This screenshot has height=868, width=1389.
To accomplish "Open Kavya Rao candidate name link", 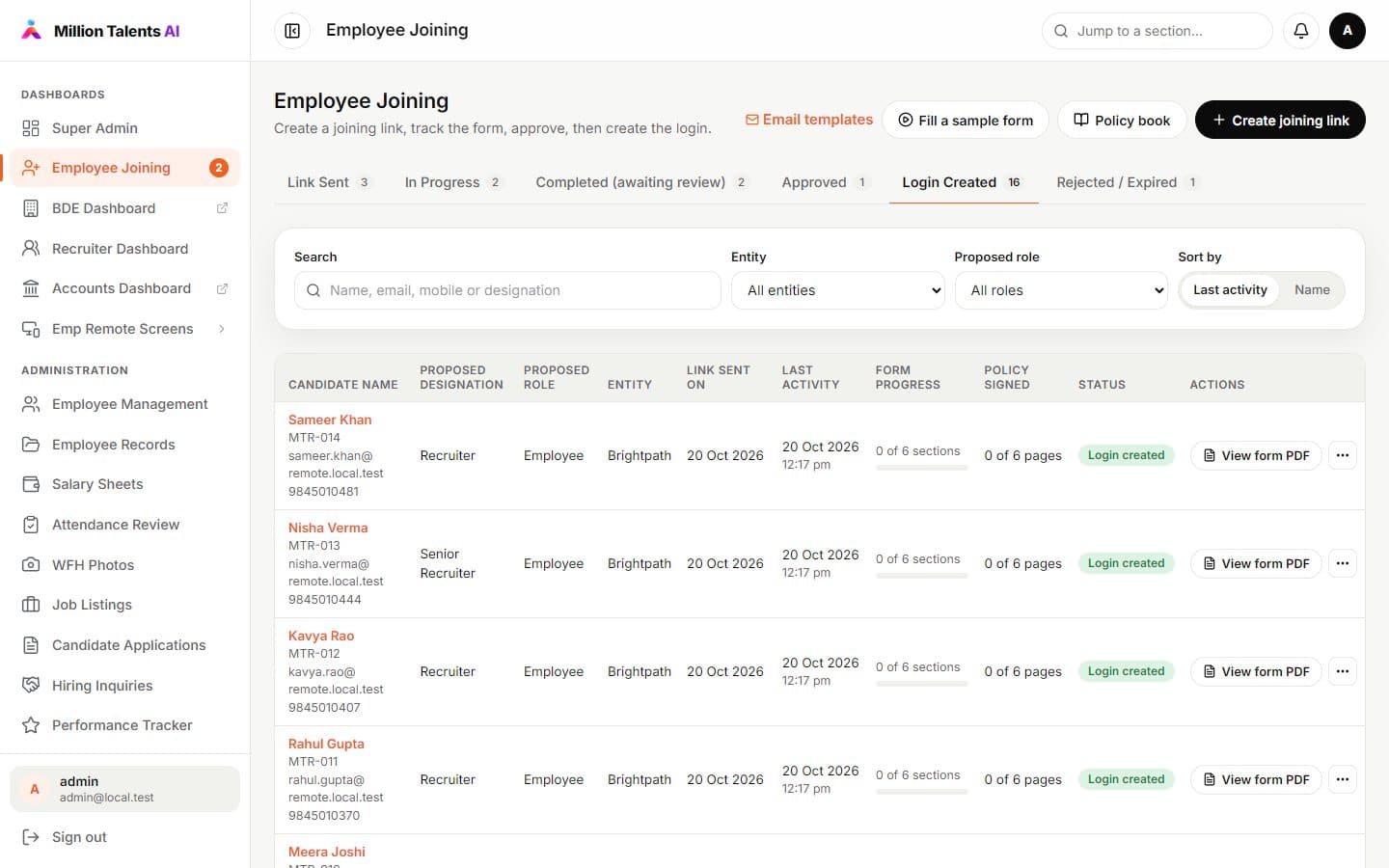I will click(321, 636).
